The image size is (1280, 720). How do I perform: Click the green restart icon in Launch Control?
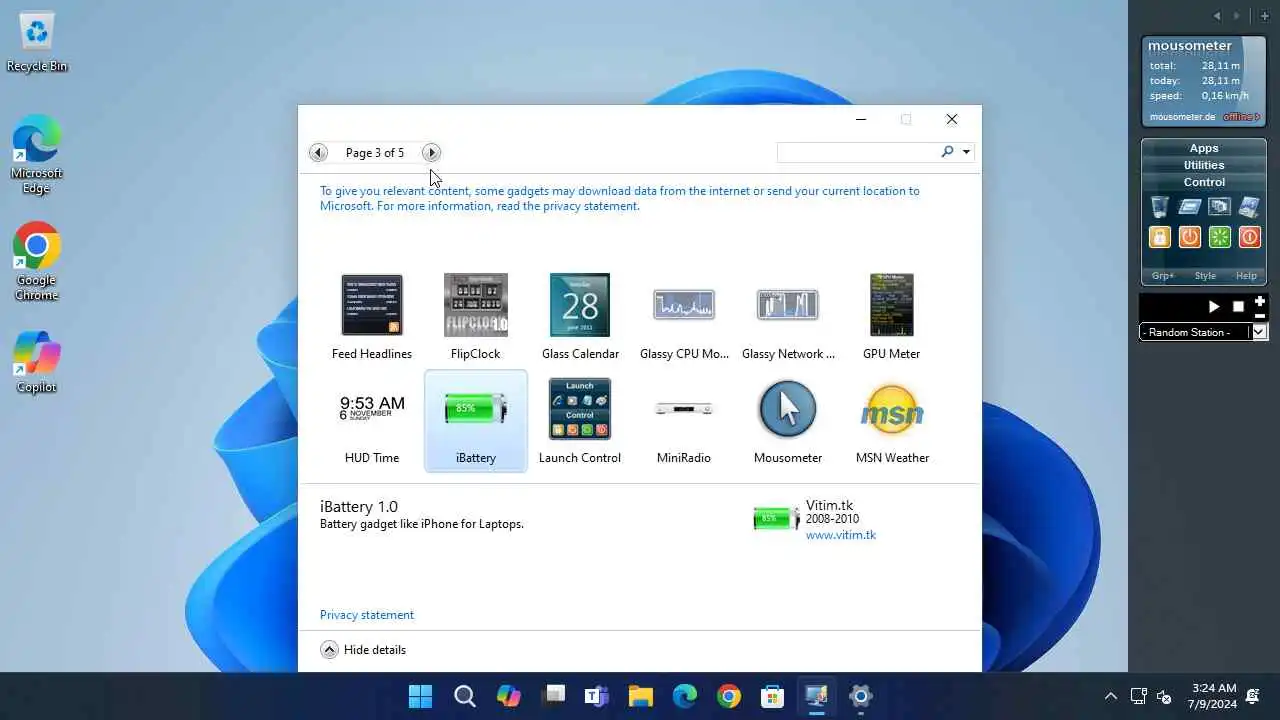[x=1219, y=237]
